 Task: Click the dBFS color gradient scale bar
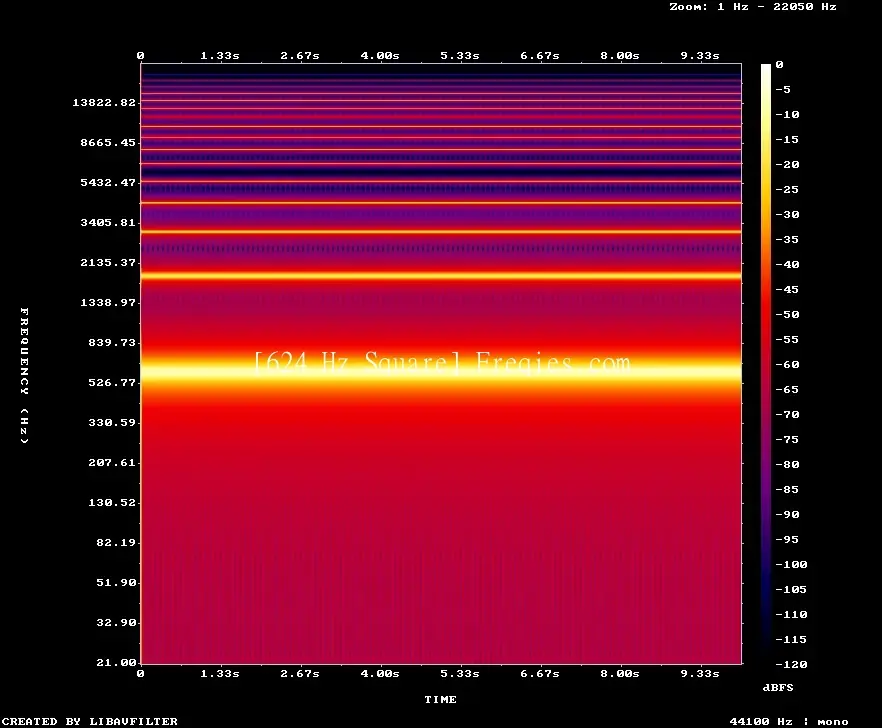coord(766,364)
